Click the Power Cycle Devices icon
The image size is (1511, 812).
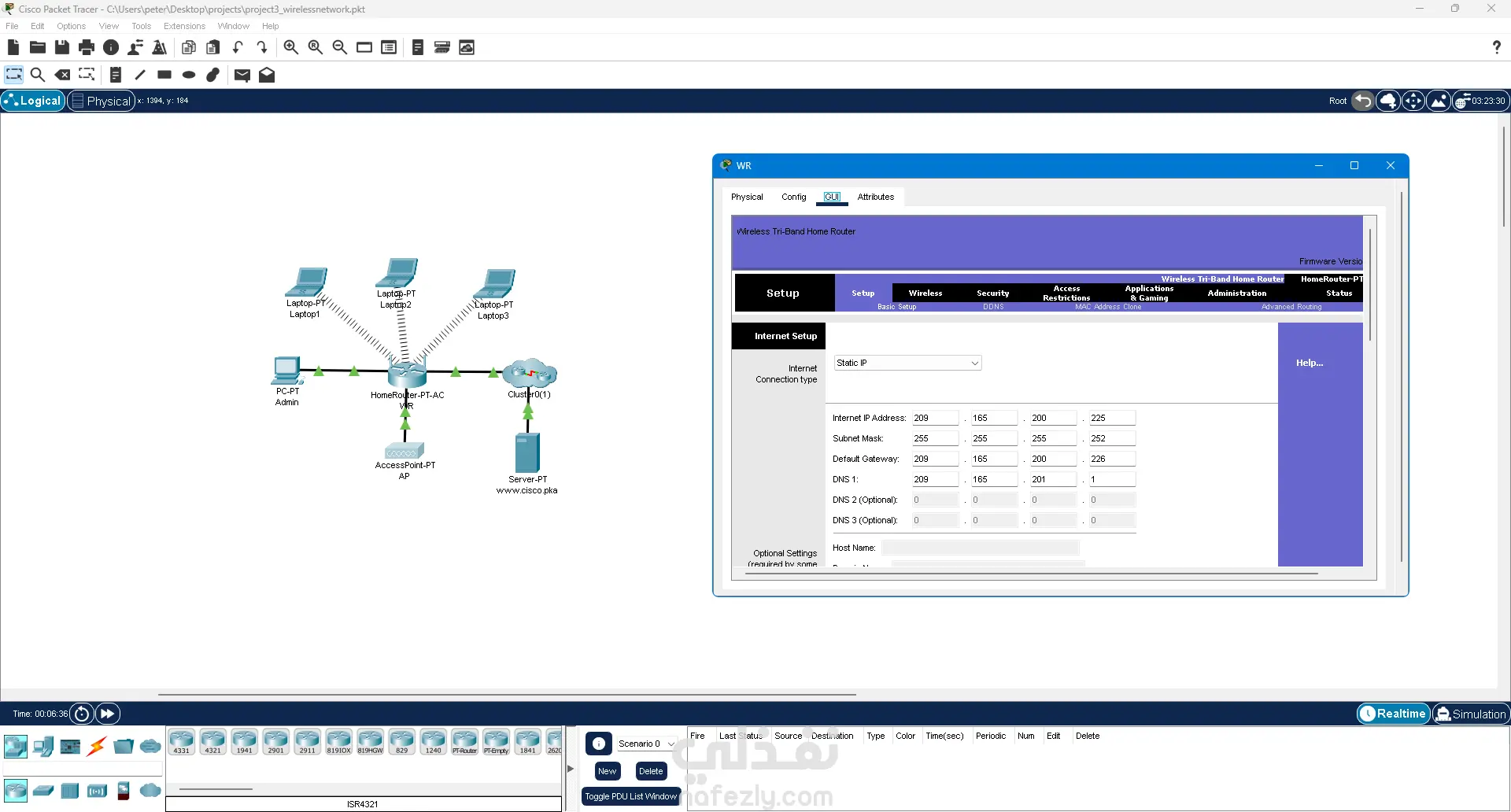pos(82,714)
